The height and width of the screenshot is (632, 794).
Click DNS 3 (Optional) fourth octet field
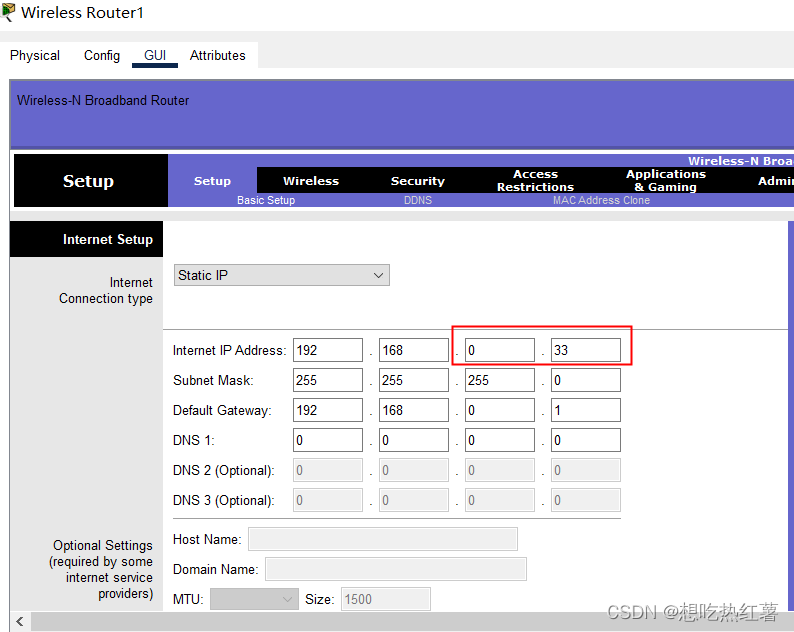(586, 500)
